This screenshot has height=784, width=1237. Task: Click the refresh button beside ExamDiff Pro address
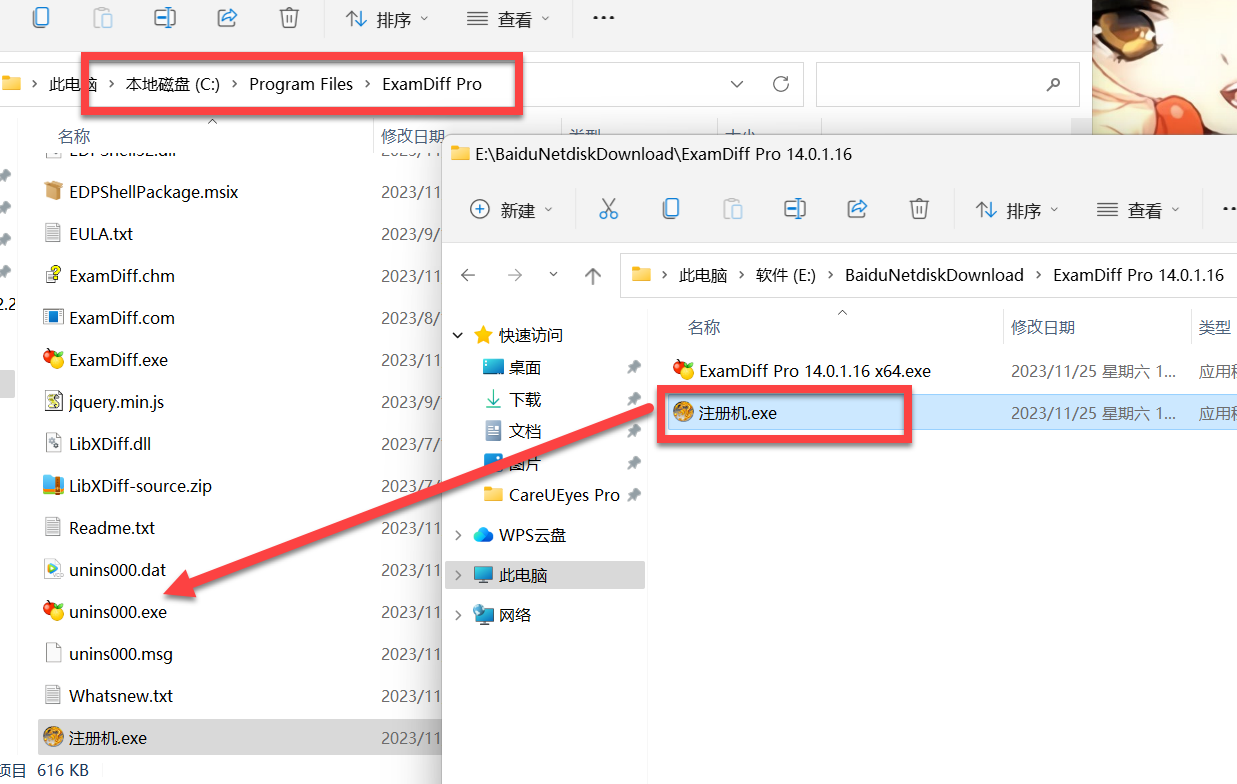781,84
